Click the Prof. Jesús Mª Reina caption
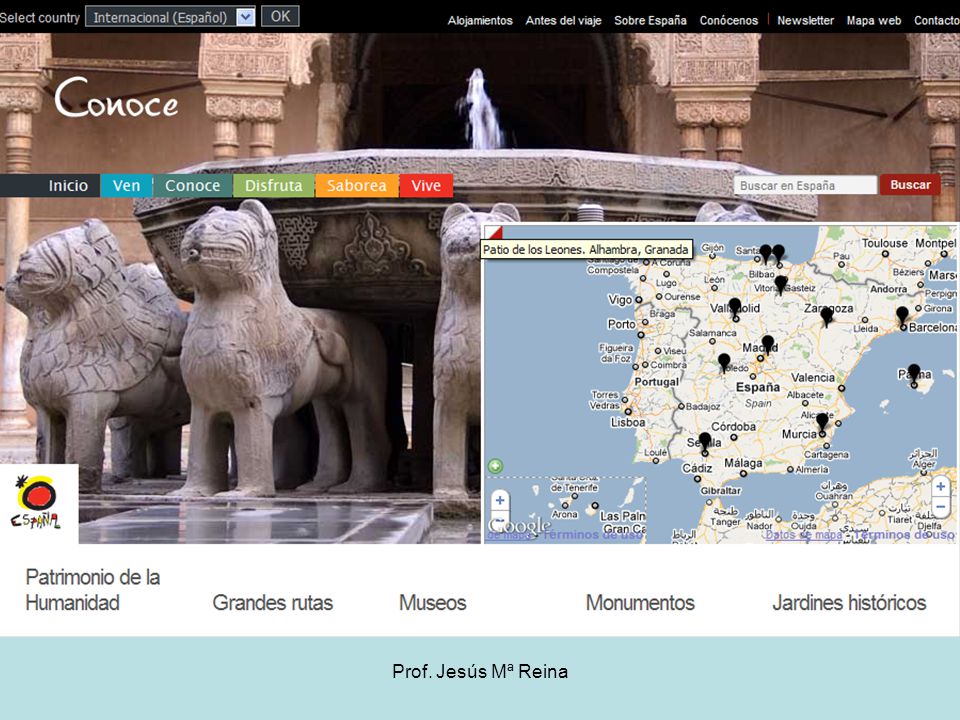960x720 pixels. pyautogui.click(x=480, y=672)
